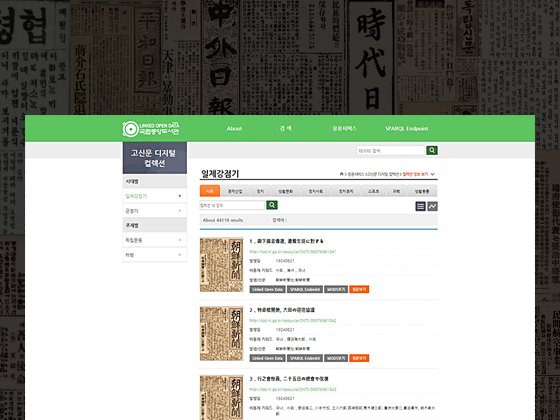Select 군정기 in the sidebar
The height and width of the screenshot is (420, 560).
point(155,211)
